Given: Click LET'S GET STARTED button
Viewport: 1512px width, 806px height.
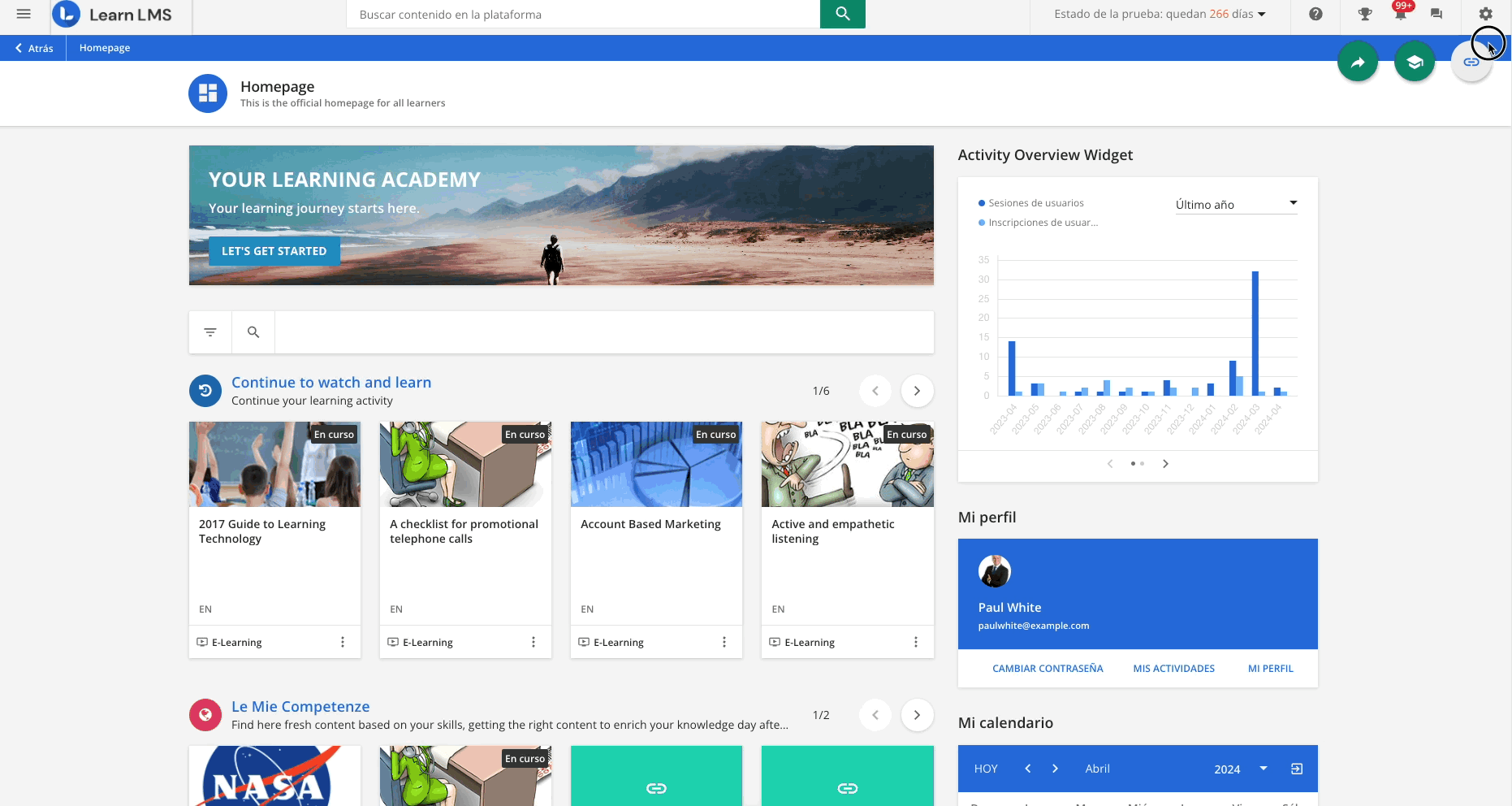Looking at the screenshot, I should pos(274,251).
